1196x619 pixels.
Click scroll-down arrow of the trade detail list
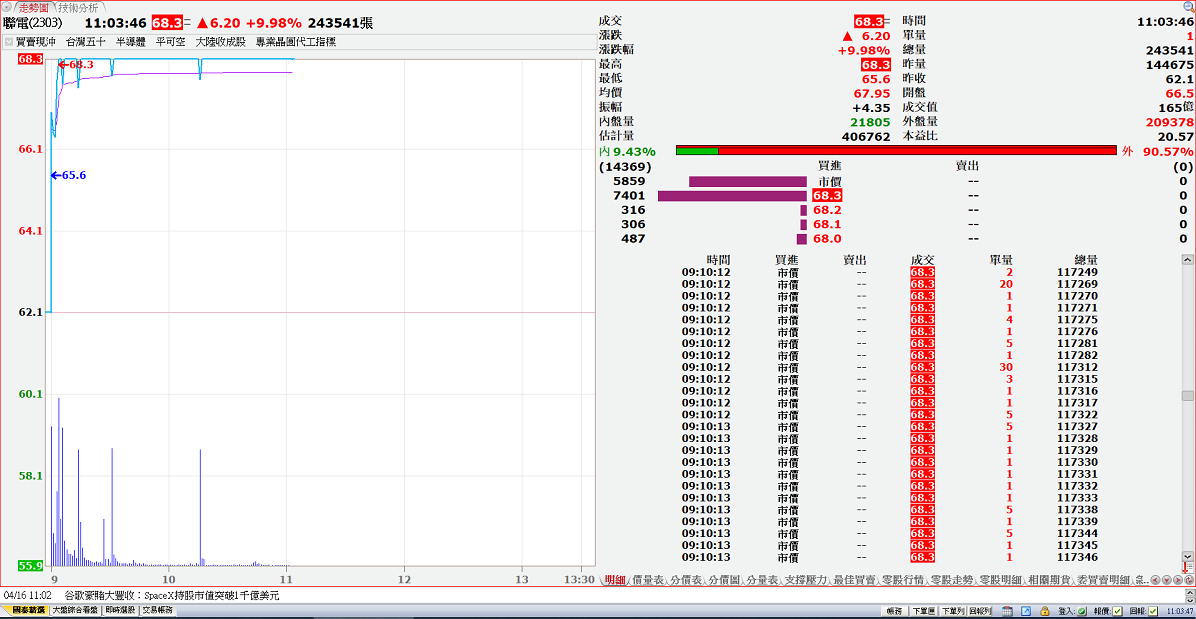click(1188, 556)
